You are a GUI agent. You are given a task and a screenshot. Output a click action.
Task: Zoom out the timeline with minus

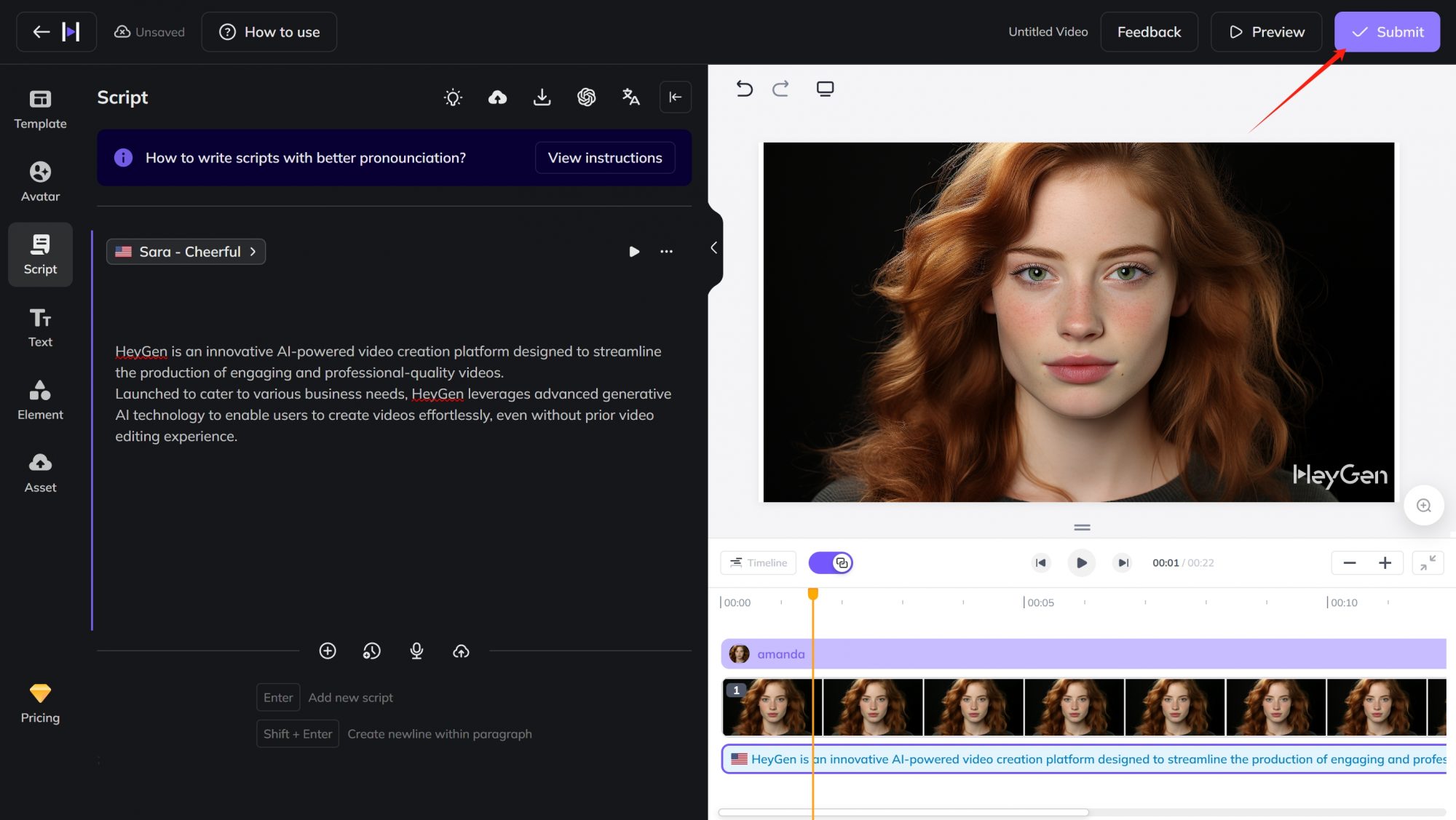tap(1349, 562)
